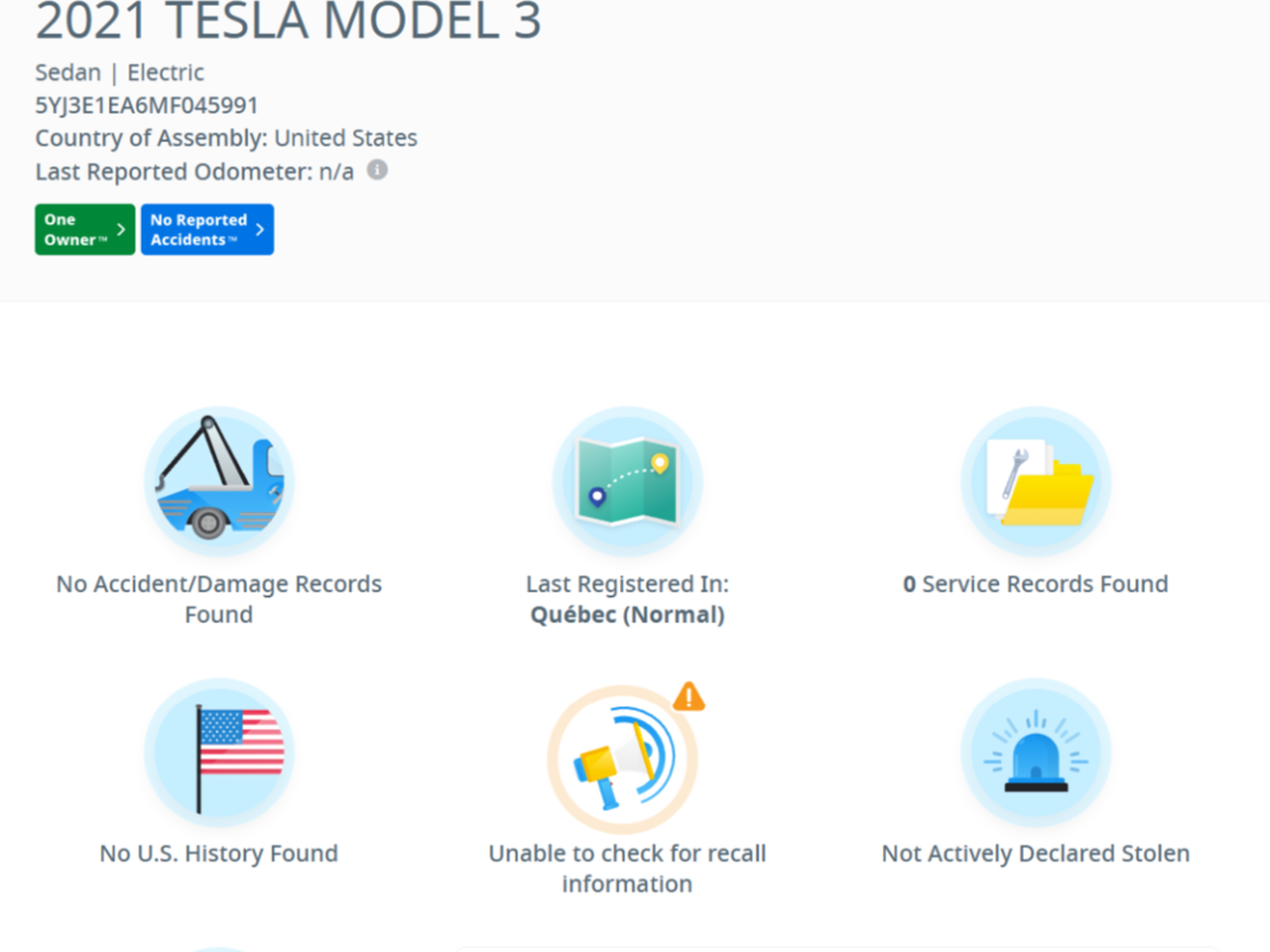Expand the No Reported Accidents badge chevron

(x=260, y=230)
